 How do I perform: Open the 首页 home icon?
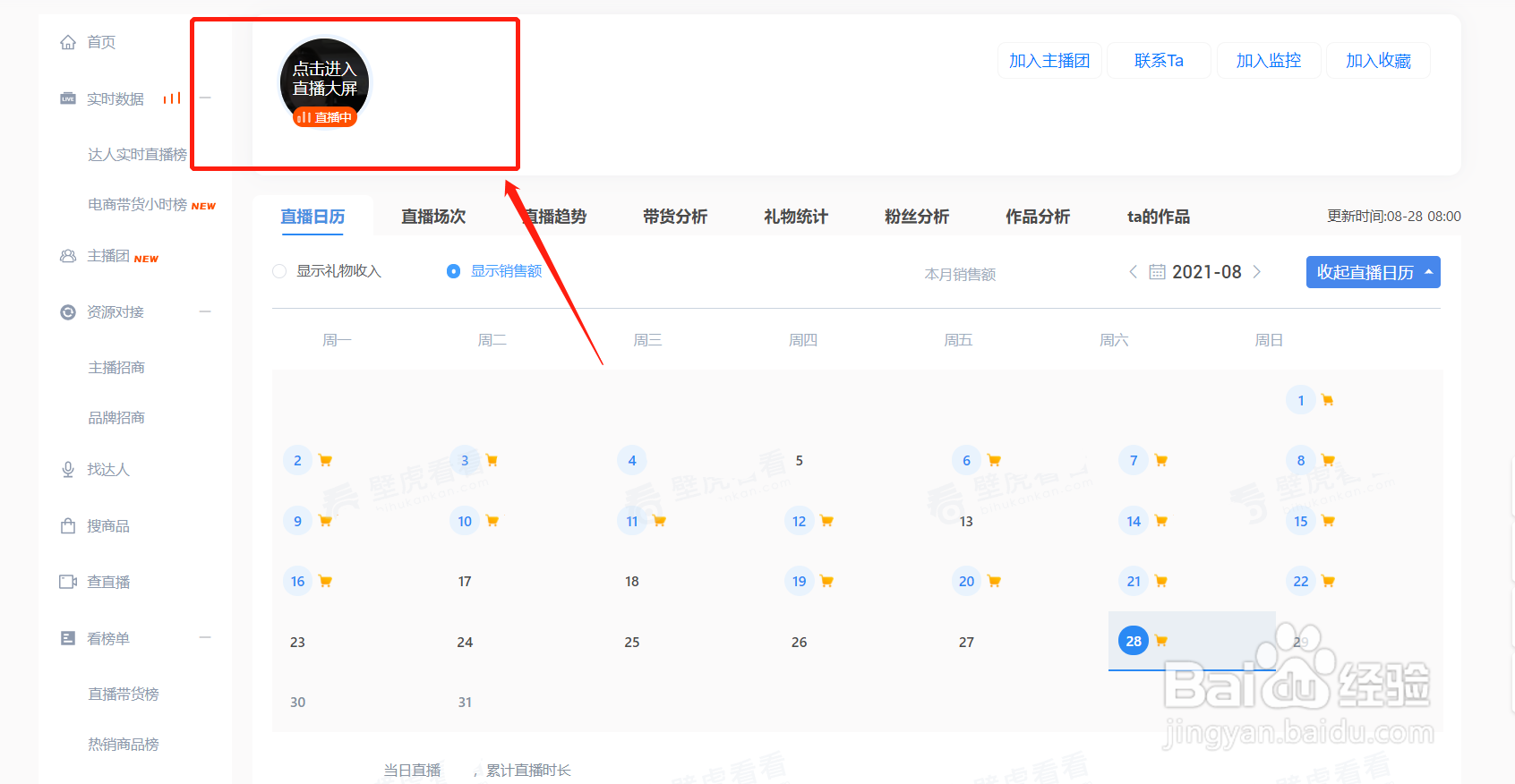click(68, 42)
